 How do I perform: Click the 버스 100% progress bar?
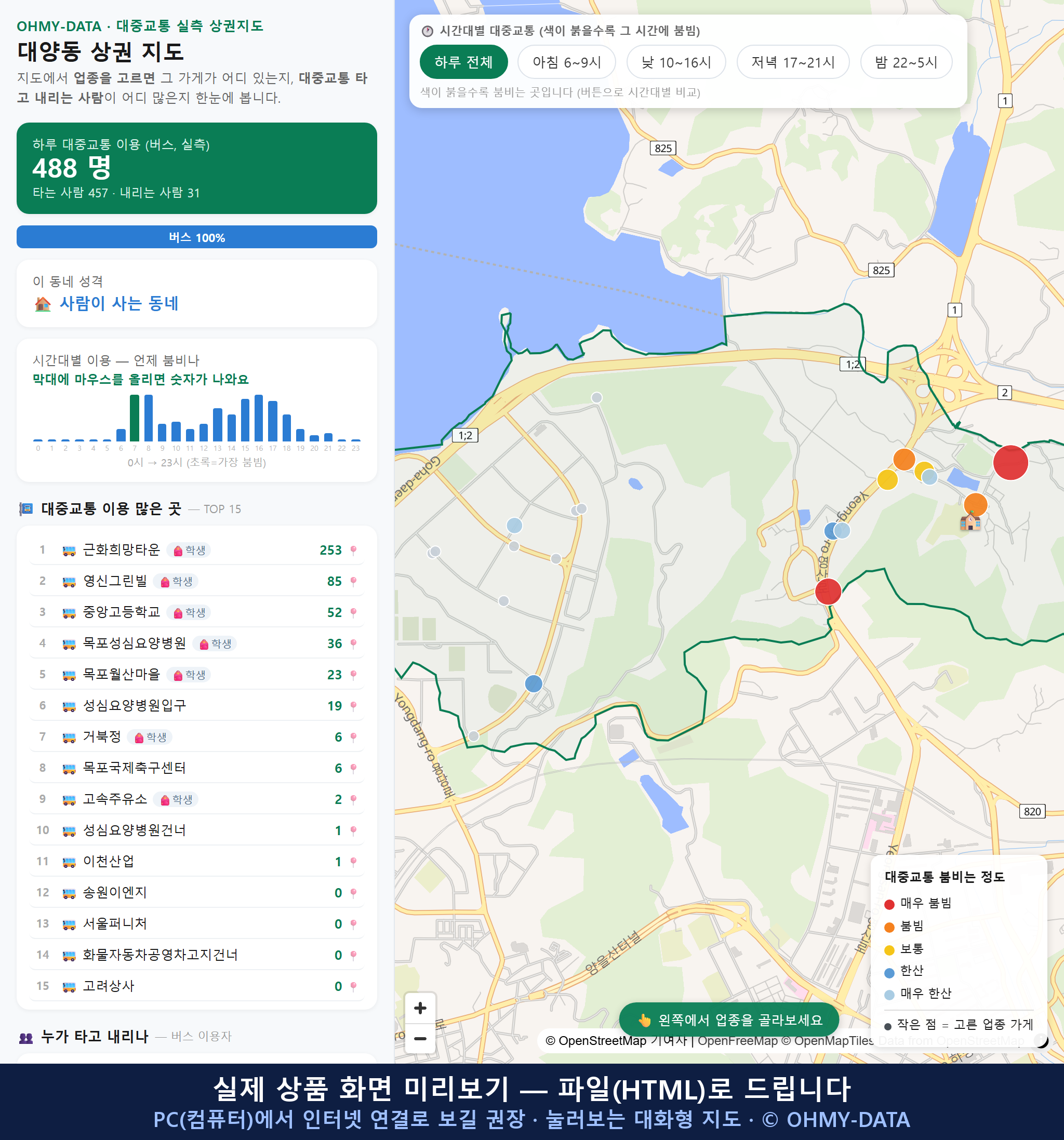197,237
